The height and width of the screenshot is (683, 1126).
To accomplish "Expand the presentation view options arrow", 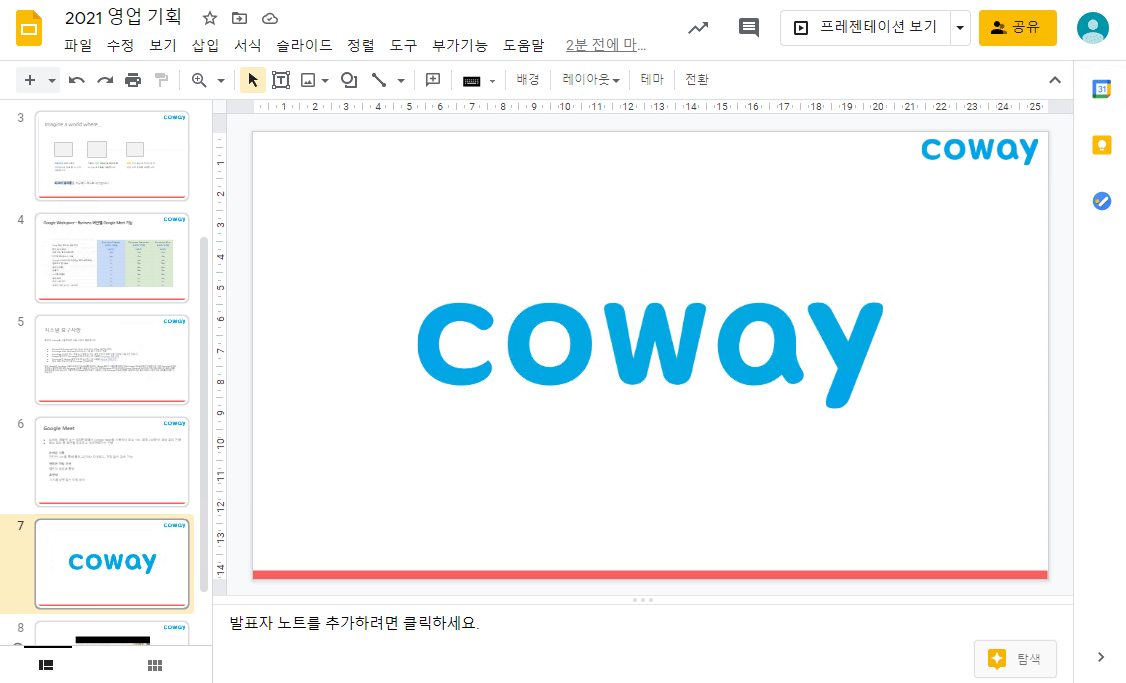I will [960, 28].
